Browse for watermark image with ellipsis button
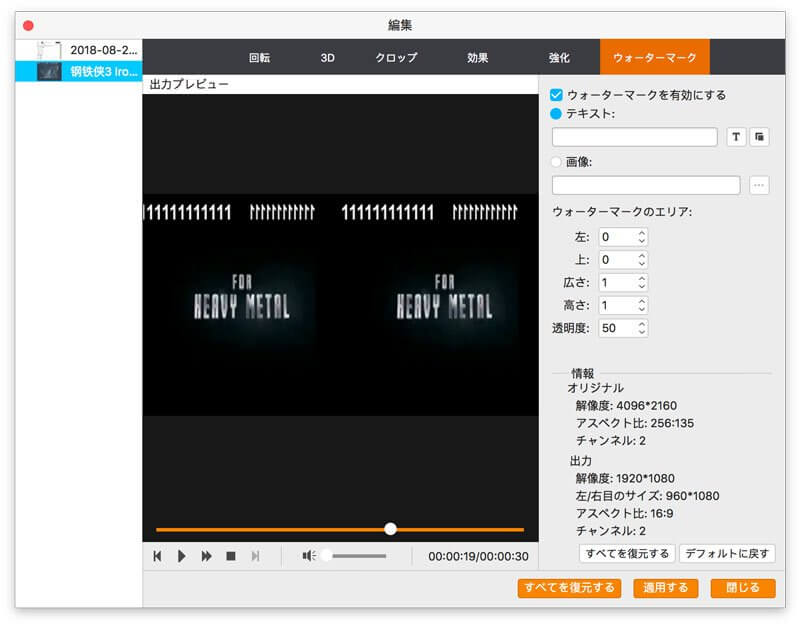 pyautogui.click(x=759, y=185)
